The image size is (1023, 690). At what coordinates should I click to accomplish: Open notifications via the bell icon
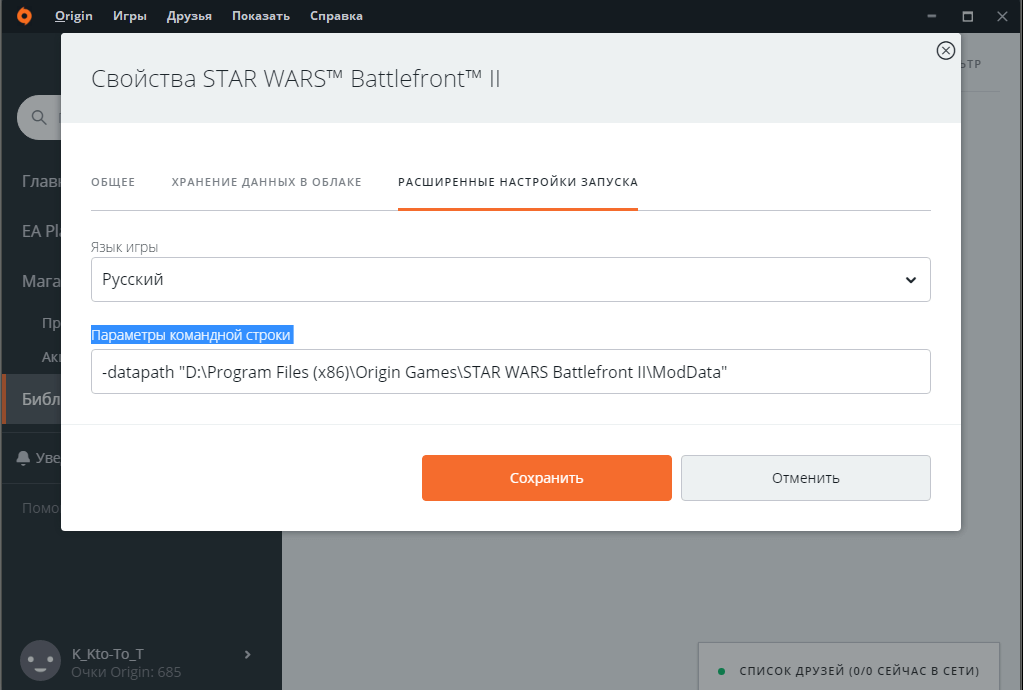[x=23, y=457]
